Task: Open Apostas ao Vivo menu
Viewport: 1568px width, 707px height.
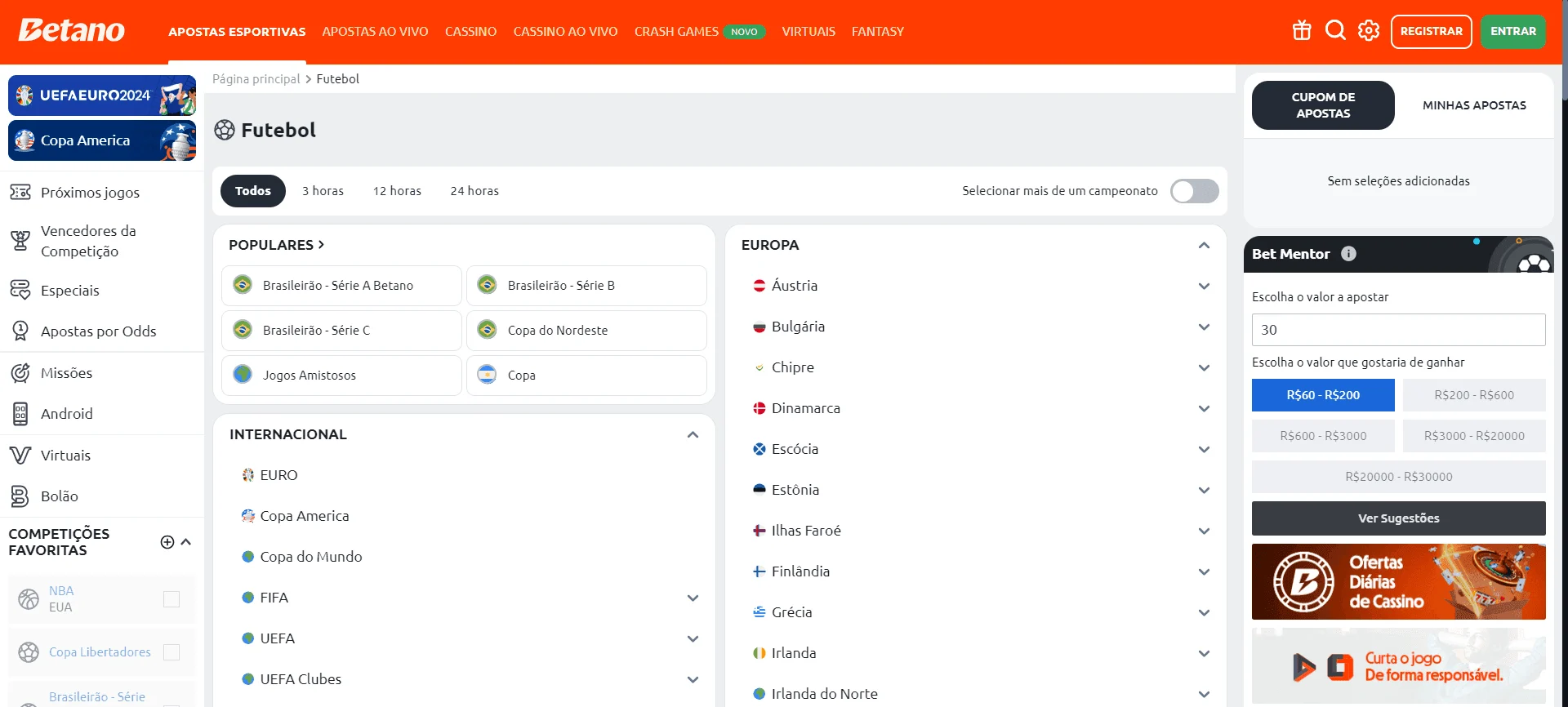Action: 375,31
